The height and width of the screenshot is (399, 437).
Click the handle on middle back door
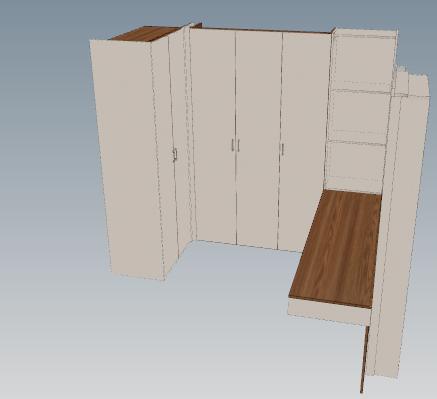click(238, 146)
